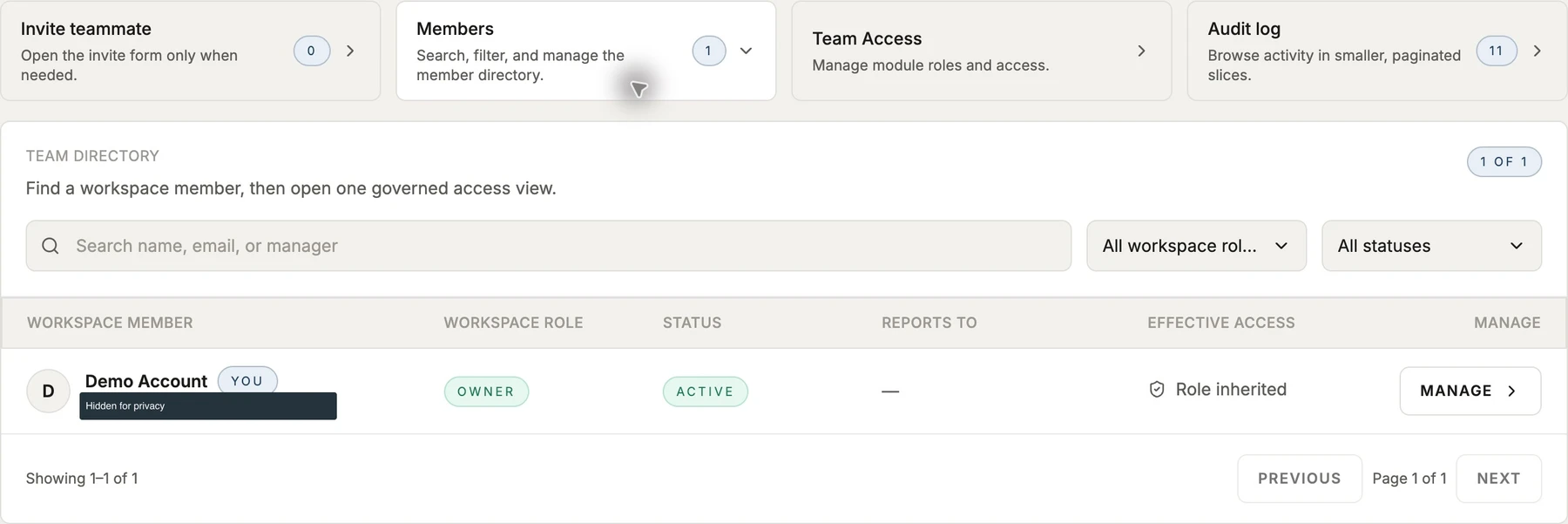
Task: Open the All workspace roles dropdown
Action: pos(1196,246)
